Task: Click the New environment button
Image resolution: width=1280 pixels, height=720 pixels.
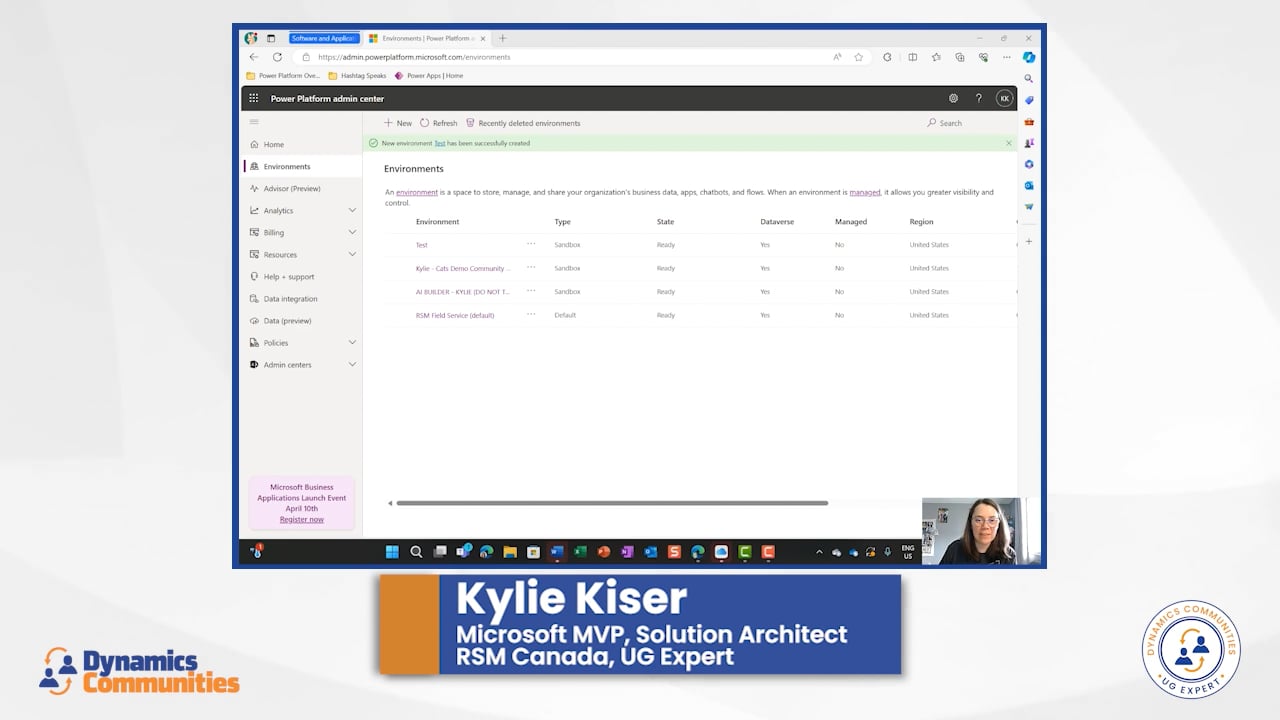Action: [x=398, y=123]
